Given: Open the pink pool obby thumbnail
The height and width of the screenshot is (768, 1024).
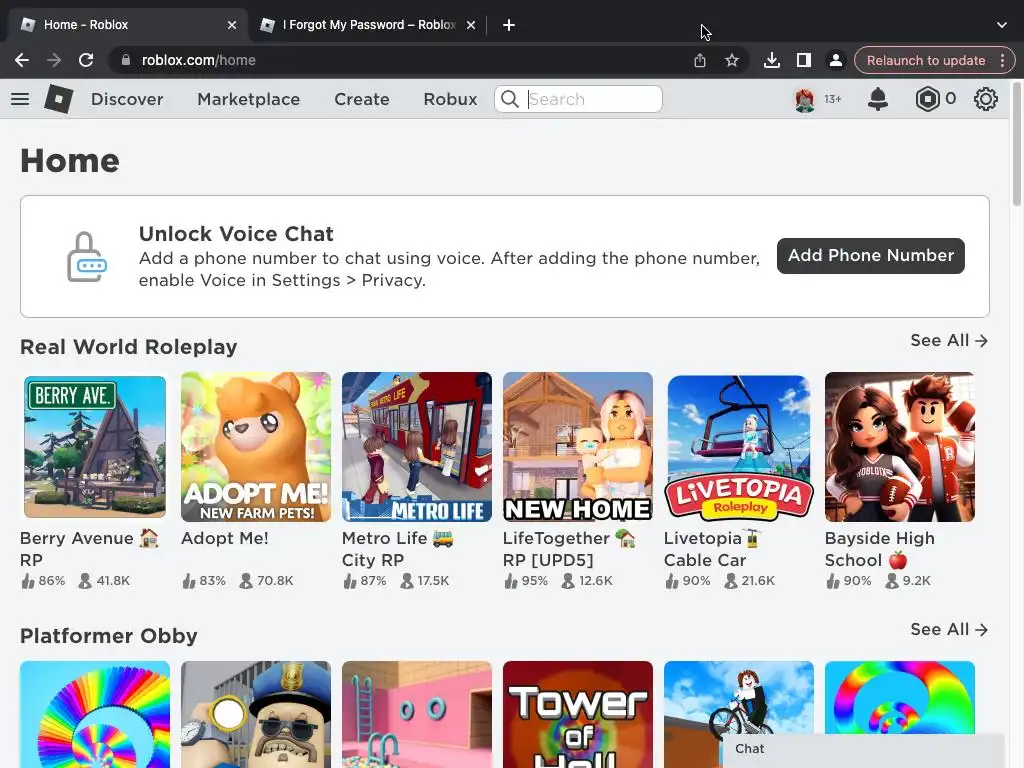Looking at the screenshot, I should click(x=417, y=714).
